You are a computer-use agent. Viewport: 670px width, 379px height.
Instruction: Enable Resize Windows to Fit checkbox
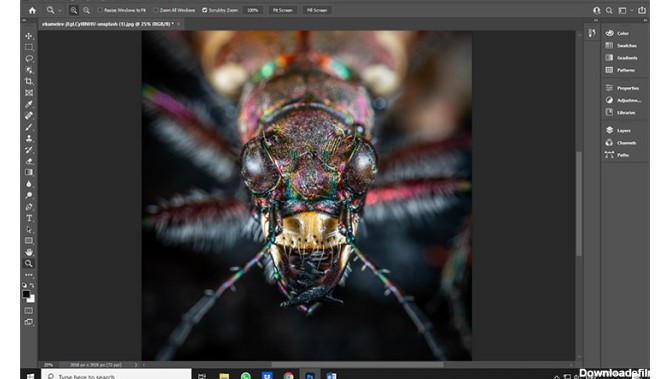(100, 10)
